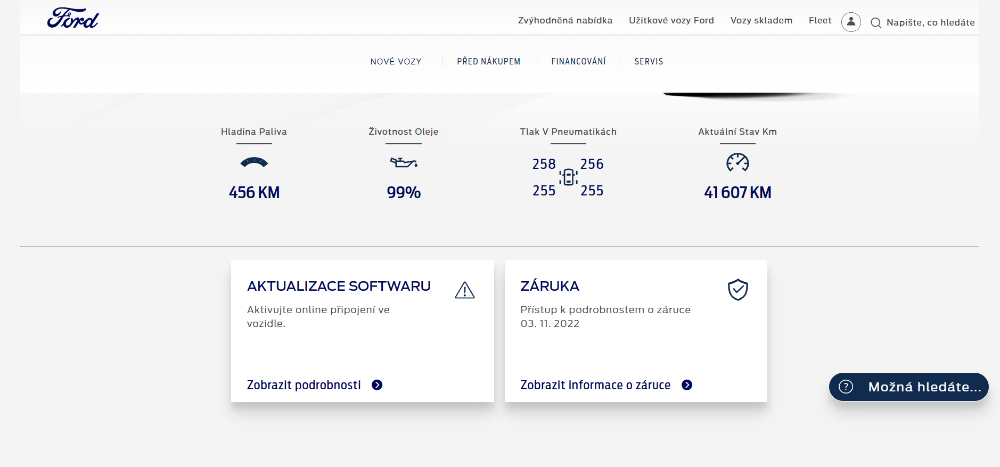Expand the Nové vozy menu
1000x467 pixels.
point(395,62)
